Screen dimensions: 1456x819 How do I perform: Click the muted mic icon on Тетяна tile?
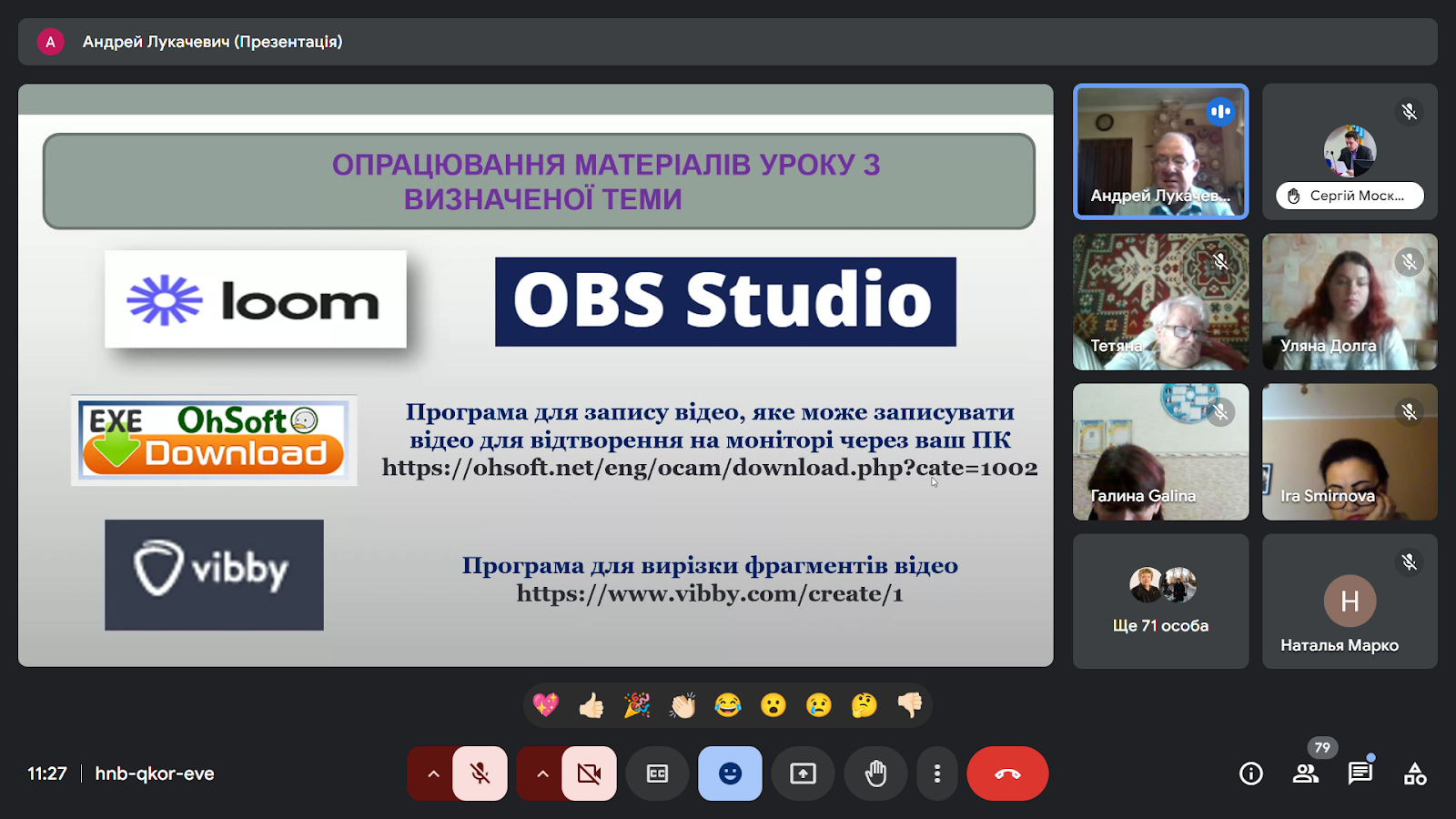point(1220,262)
